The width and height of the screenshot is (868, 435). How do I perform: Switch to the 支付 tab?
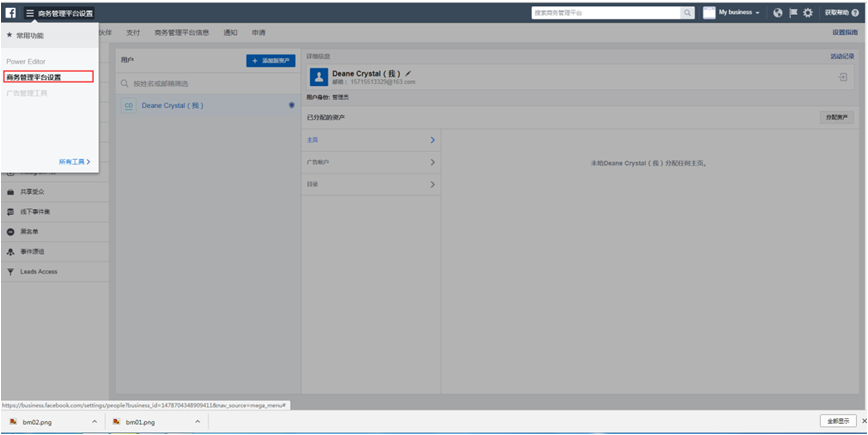pyautogui.click(x=133, y=33)
